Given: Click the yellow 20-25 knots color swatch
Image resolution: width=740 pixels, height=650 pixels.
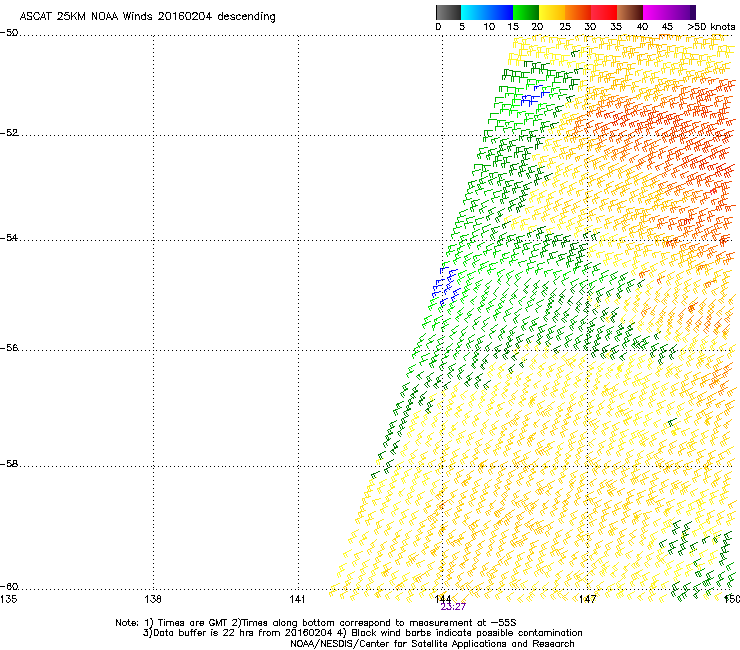Looking at the screenshot, I should tap(552, 12).
